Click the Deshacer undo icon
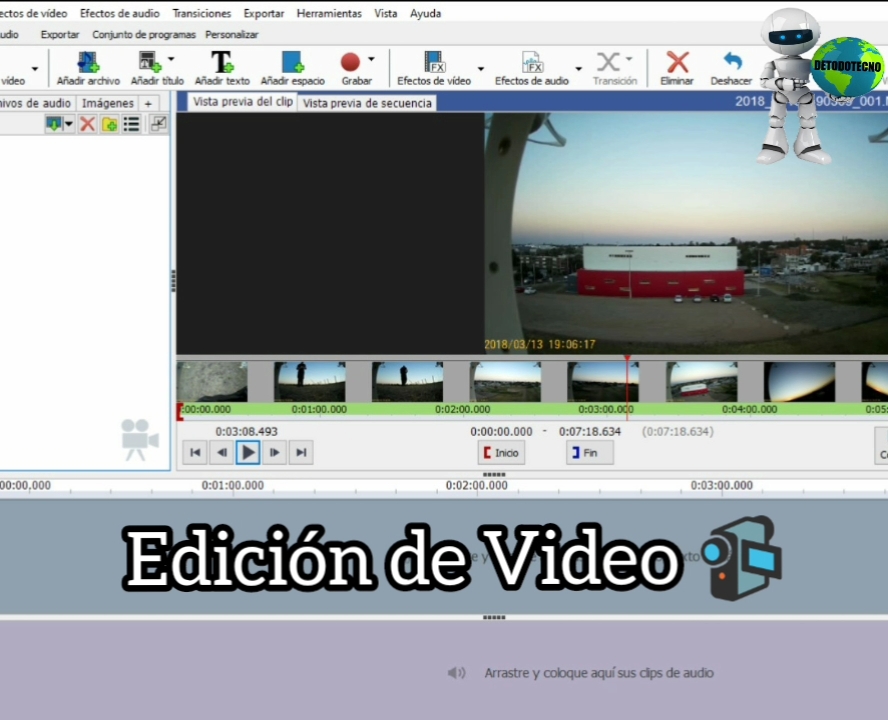This screenshot has width=888, height=720. click(730, 62)
